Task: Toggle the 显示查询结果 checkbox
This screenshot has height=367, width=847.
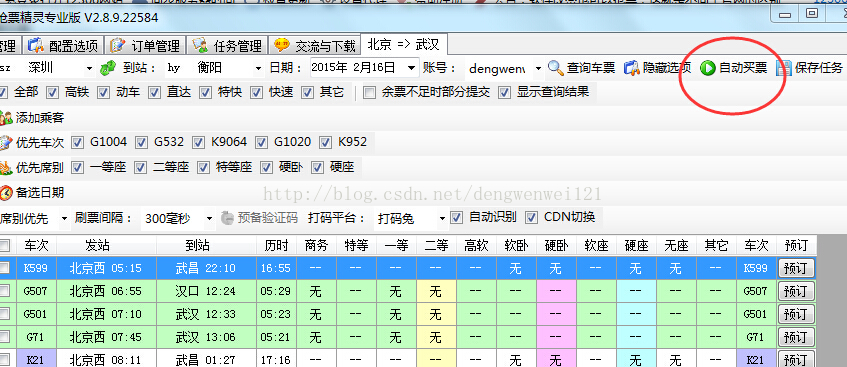Action: pyautogui.click(x=505, y=92)
